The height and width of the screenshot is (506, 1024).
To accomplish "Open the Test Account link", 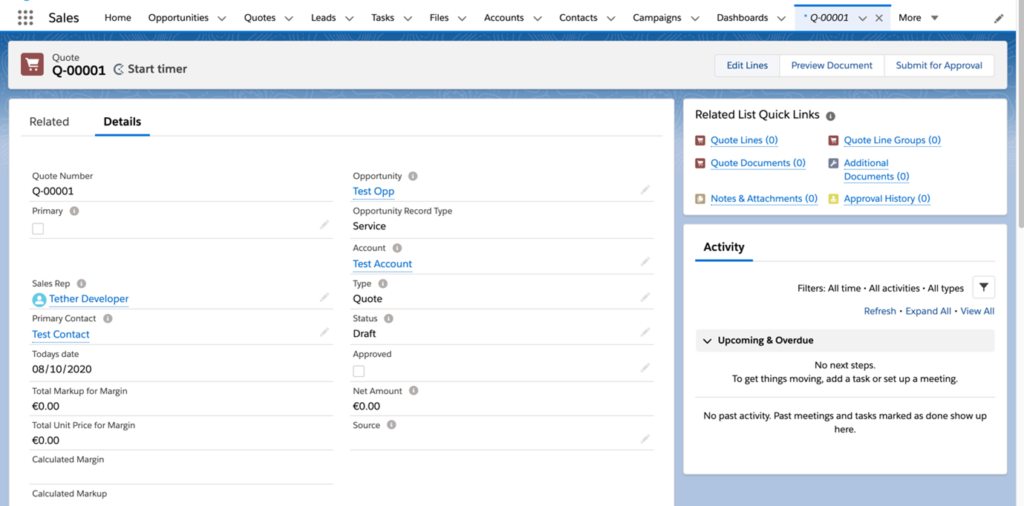I will pos(382,264).
